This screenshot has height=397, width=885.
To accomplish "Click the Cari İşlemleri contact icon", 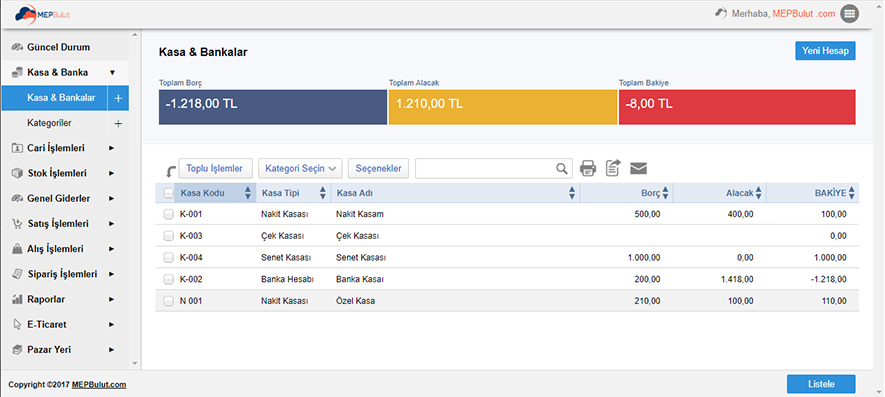I will [x=17, y=148].
